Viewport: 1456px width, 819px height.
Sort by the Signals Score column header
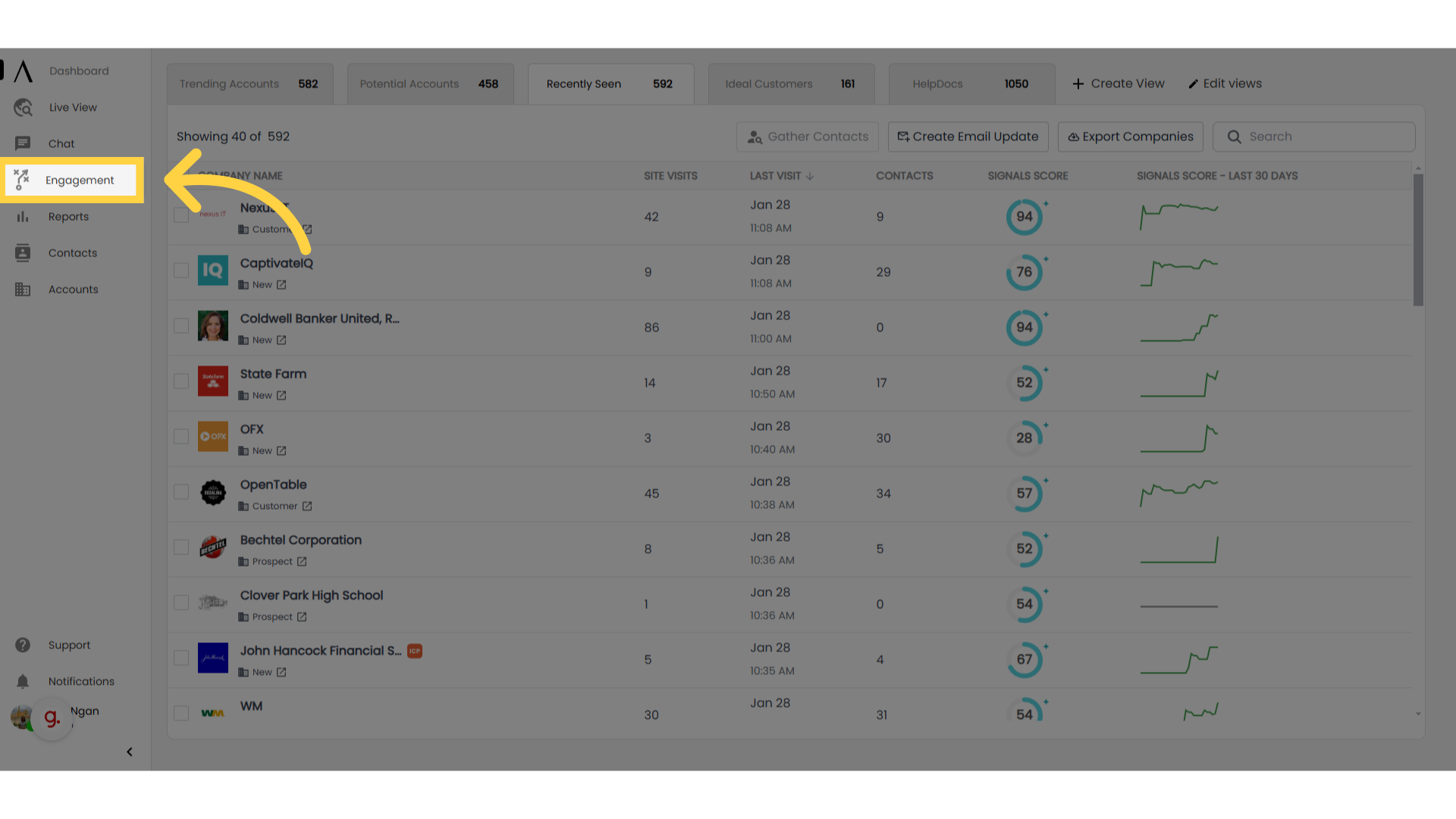click(1028, 176)
